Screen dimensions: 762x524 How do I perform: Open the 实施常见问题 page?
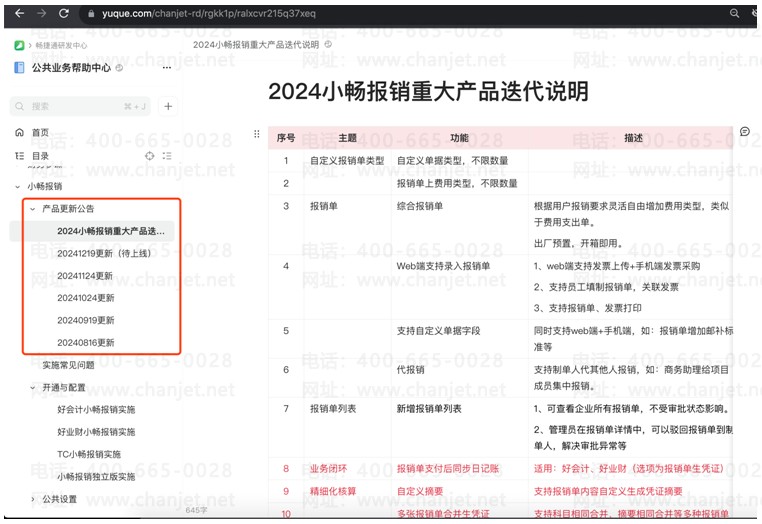click(68, 365)
